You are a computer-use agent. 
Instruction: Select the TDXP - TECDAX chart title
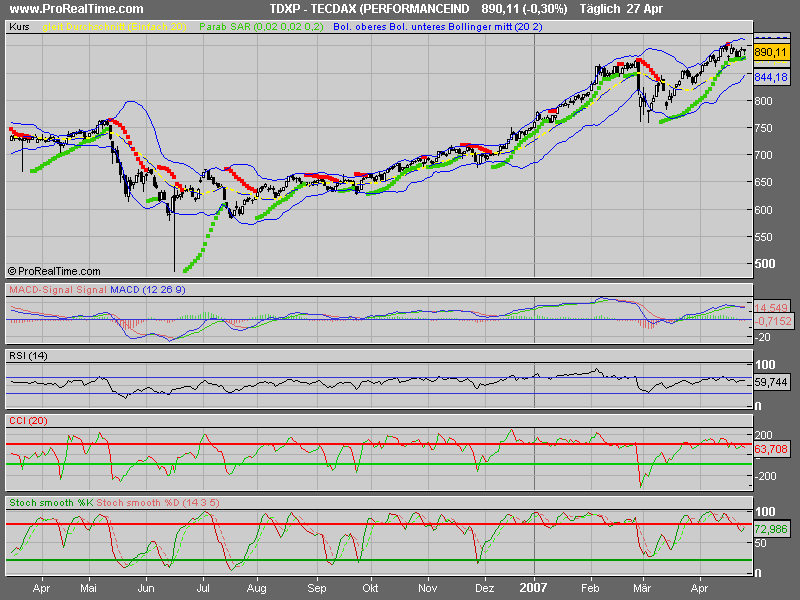(369, 9)
